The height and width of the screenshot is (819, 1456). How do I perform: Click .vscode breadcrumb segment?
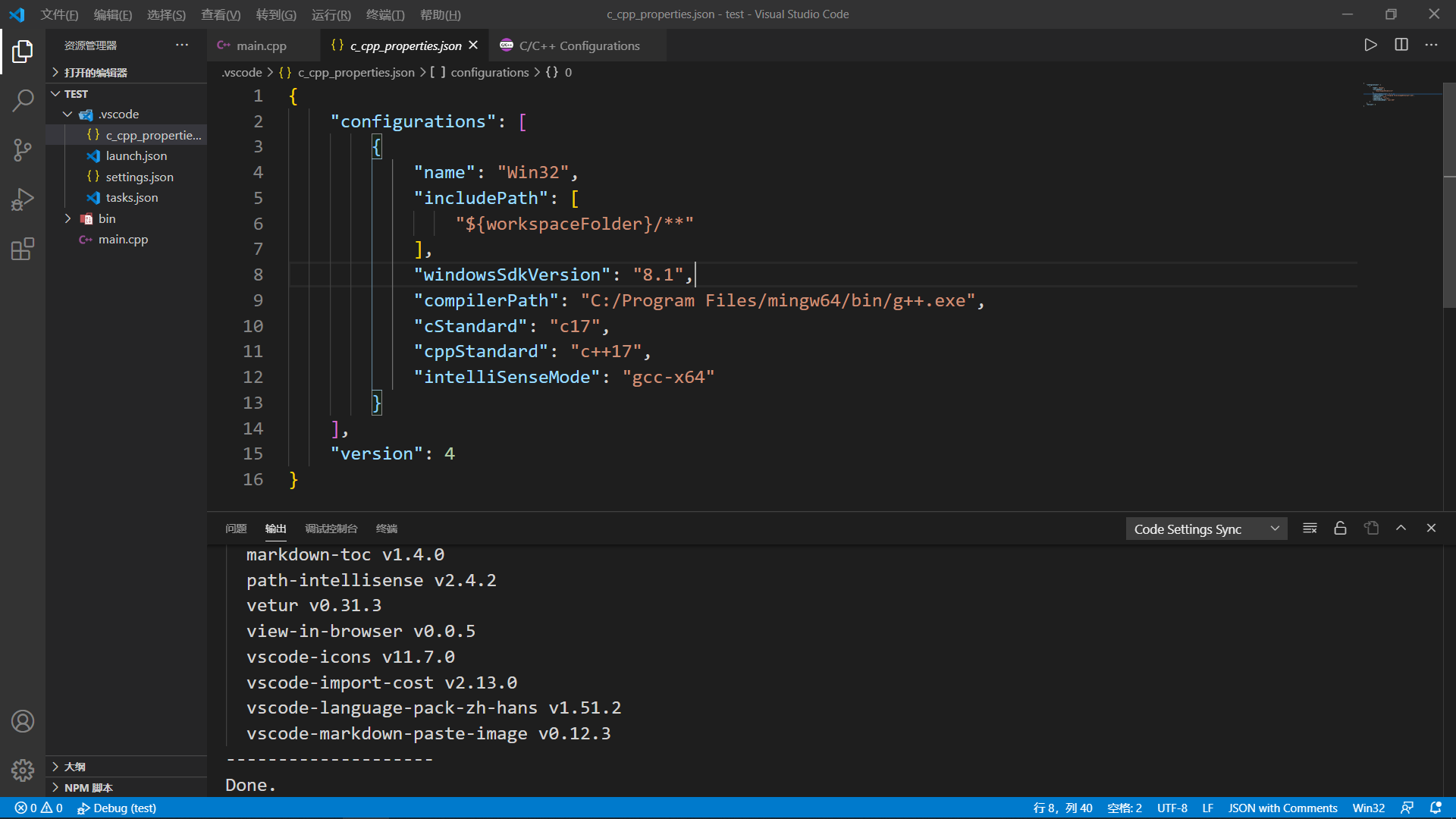pos(242,72)
